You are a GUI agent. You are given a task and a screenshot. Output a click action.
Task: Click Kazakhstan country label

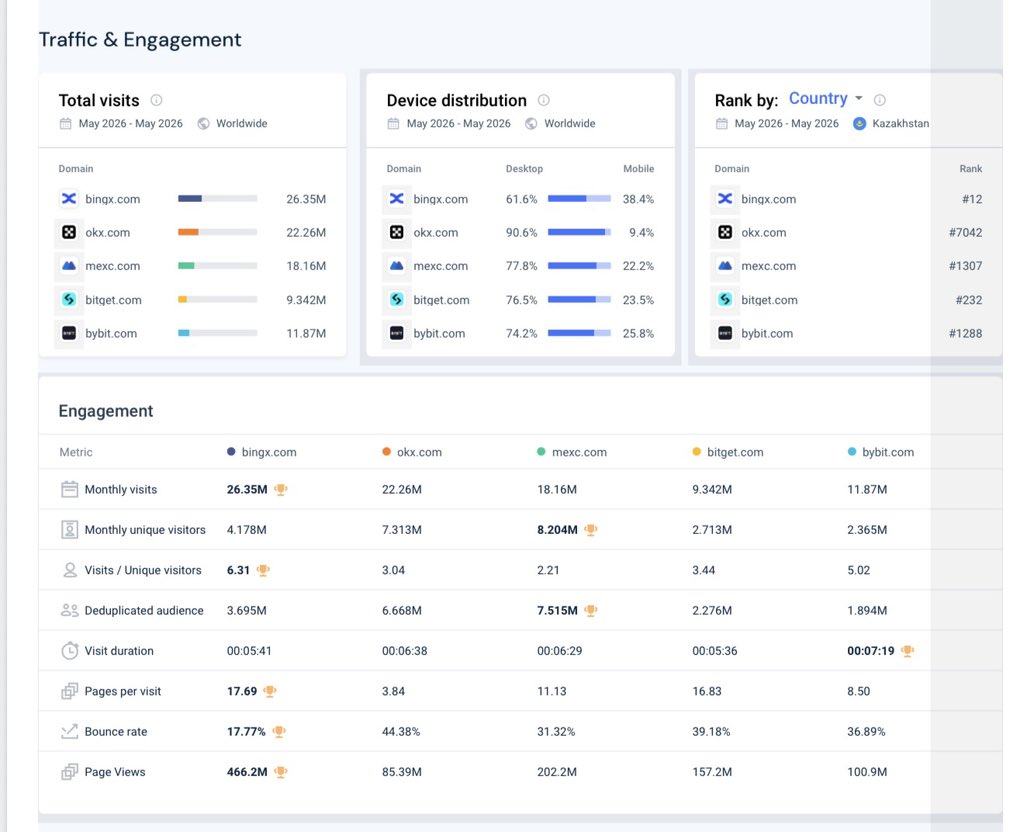coord(901,123)
